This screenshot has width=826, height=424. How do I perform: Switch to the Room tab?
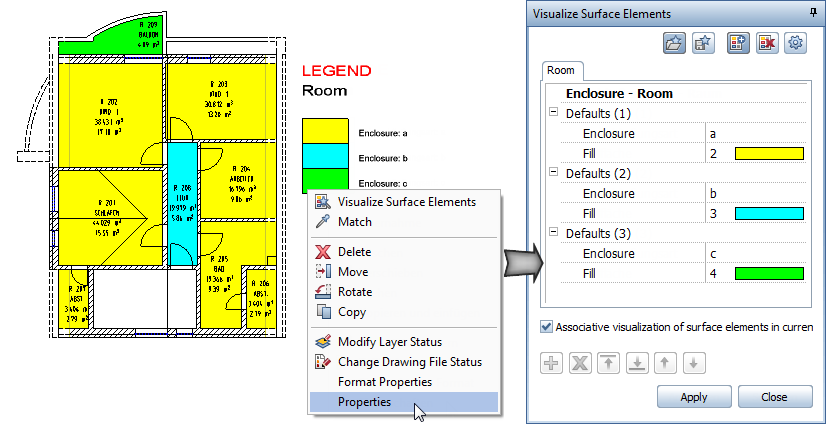(x=561, y=70)
